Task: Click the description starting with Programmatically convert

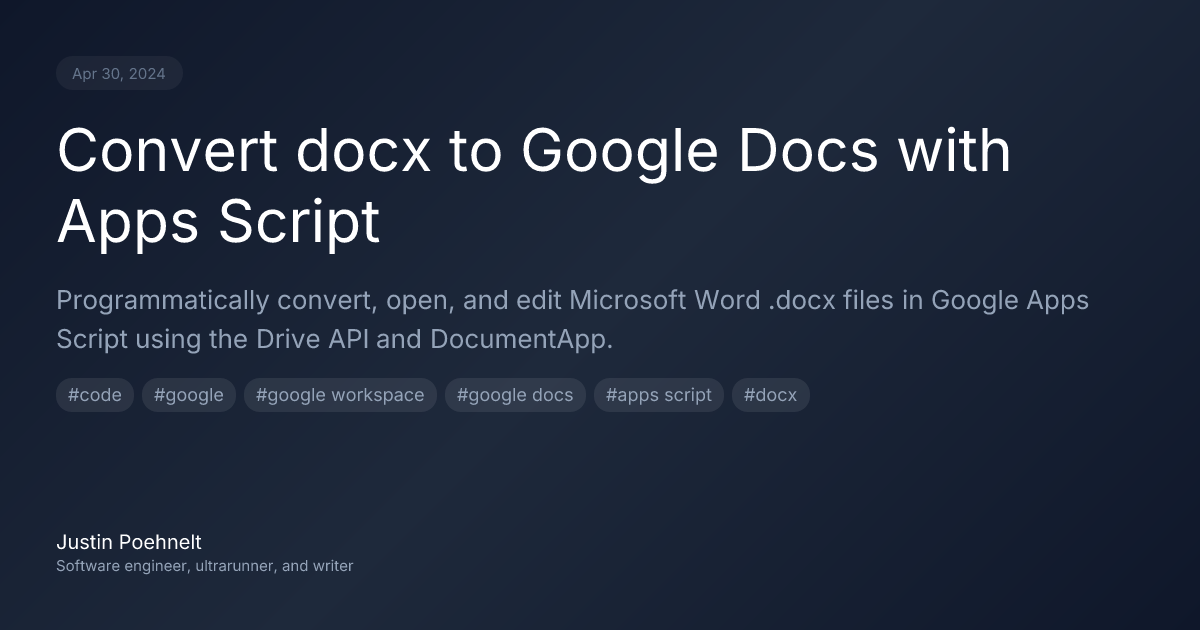Action: click(x=572, y=320)
